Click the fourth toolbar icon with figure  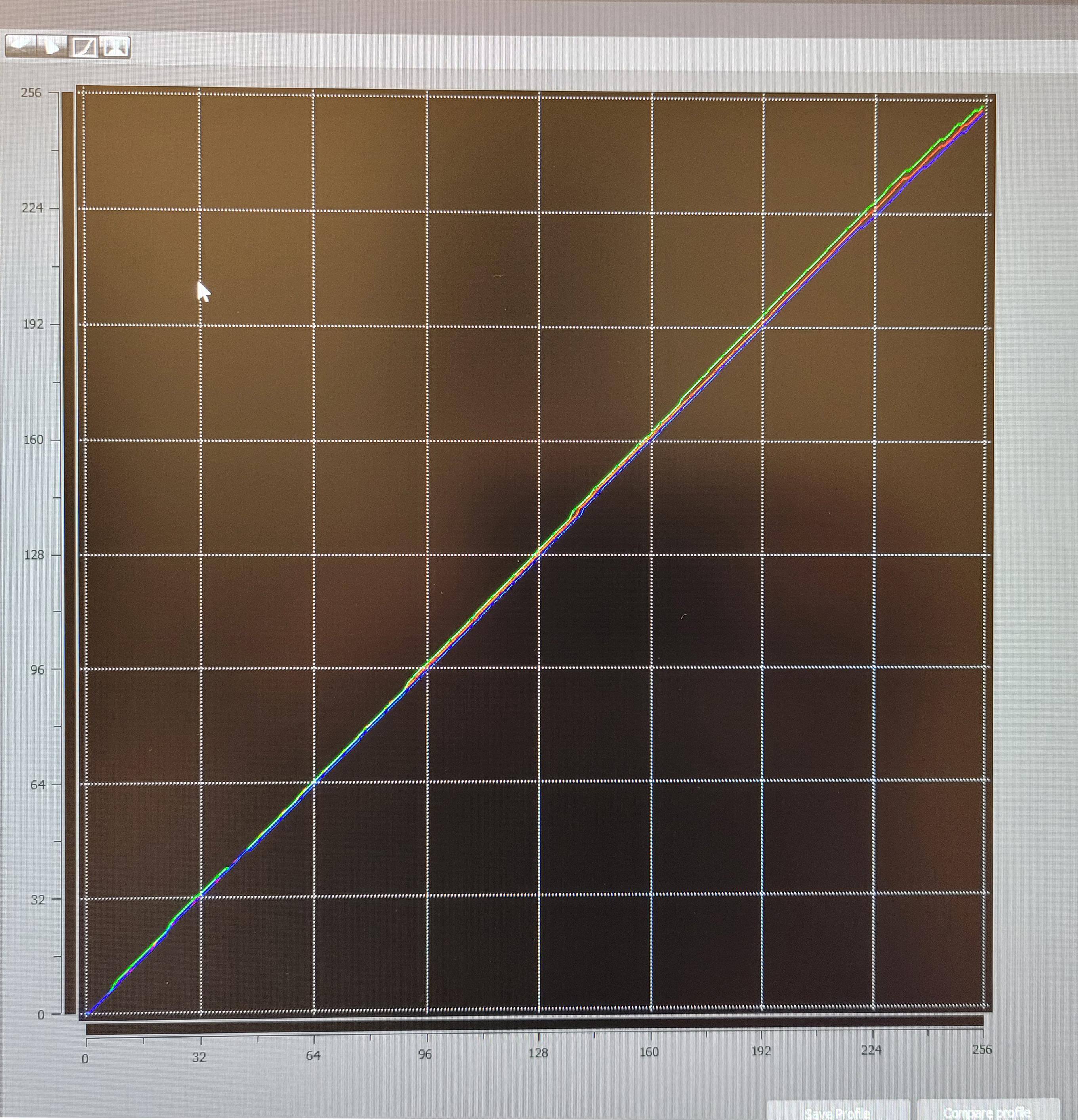click(x=115, y=46)
